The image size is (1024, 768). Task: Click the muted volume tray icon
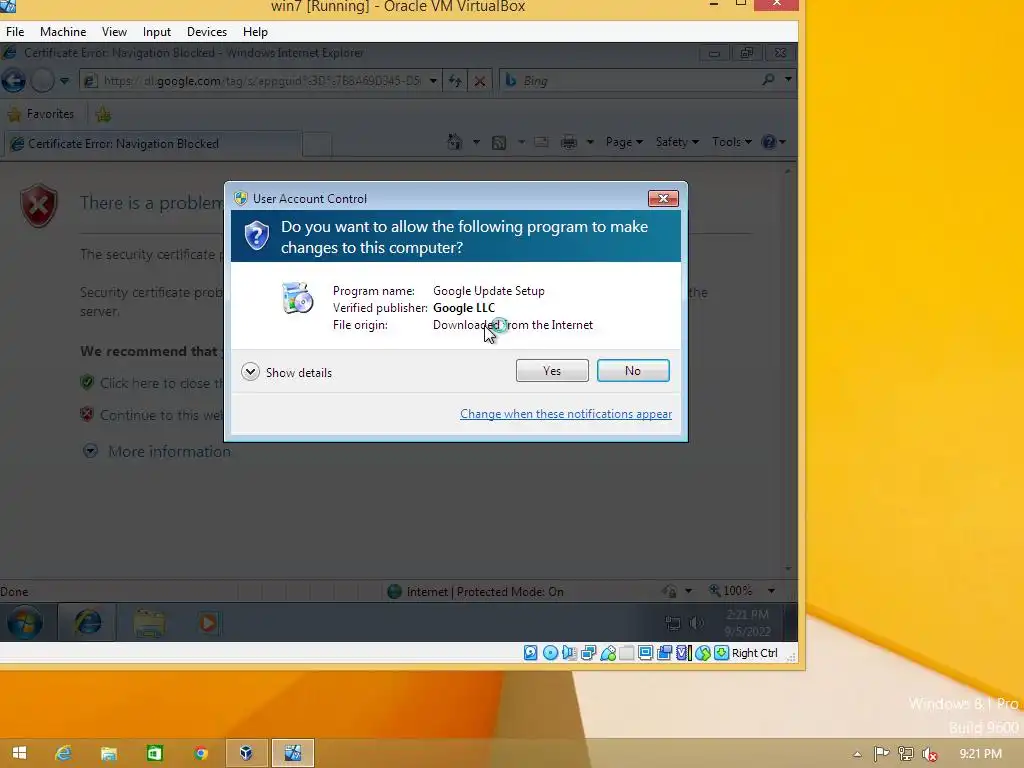click(x=929, y=754)
